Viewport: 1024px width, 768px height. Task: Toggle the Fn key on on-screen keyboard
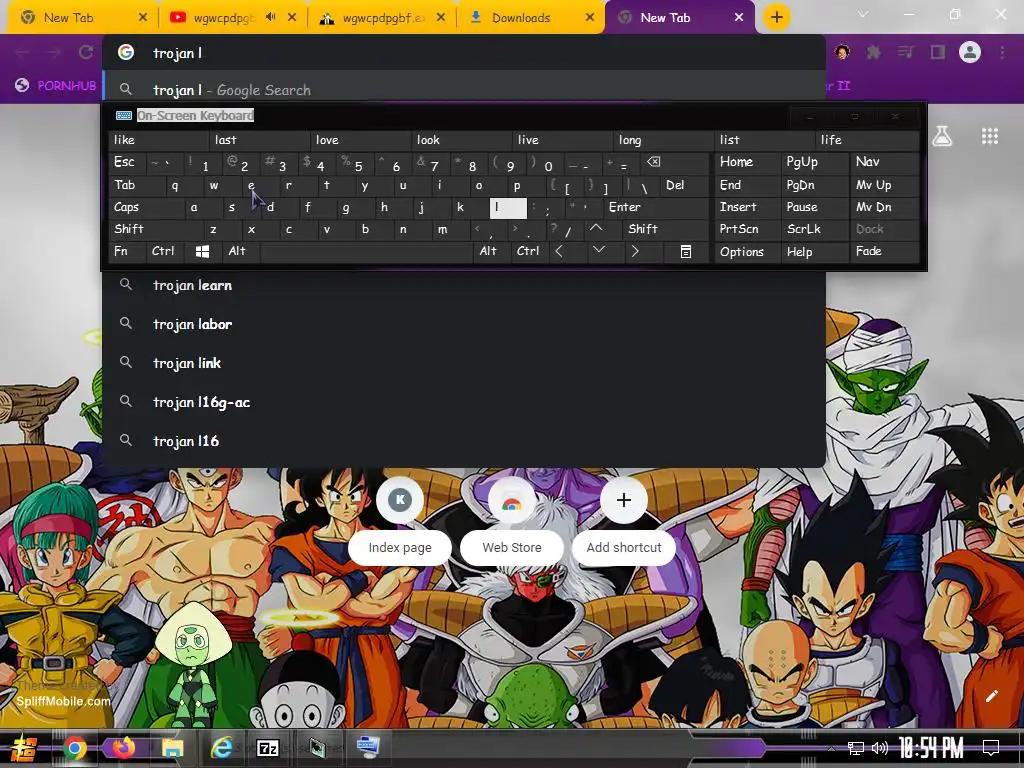pos(127,251)
